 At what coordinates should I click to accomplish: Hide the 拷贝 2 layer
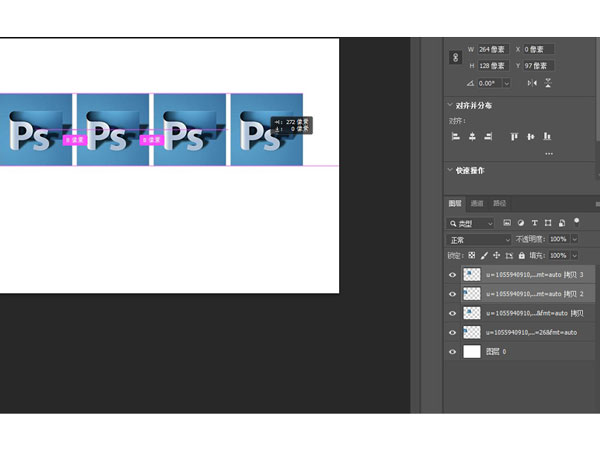[452, 294]
